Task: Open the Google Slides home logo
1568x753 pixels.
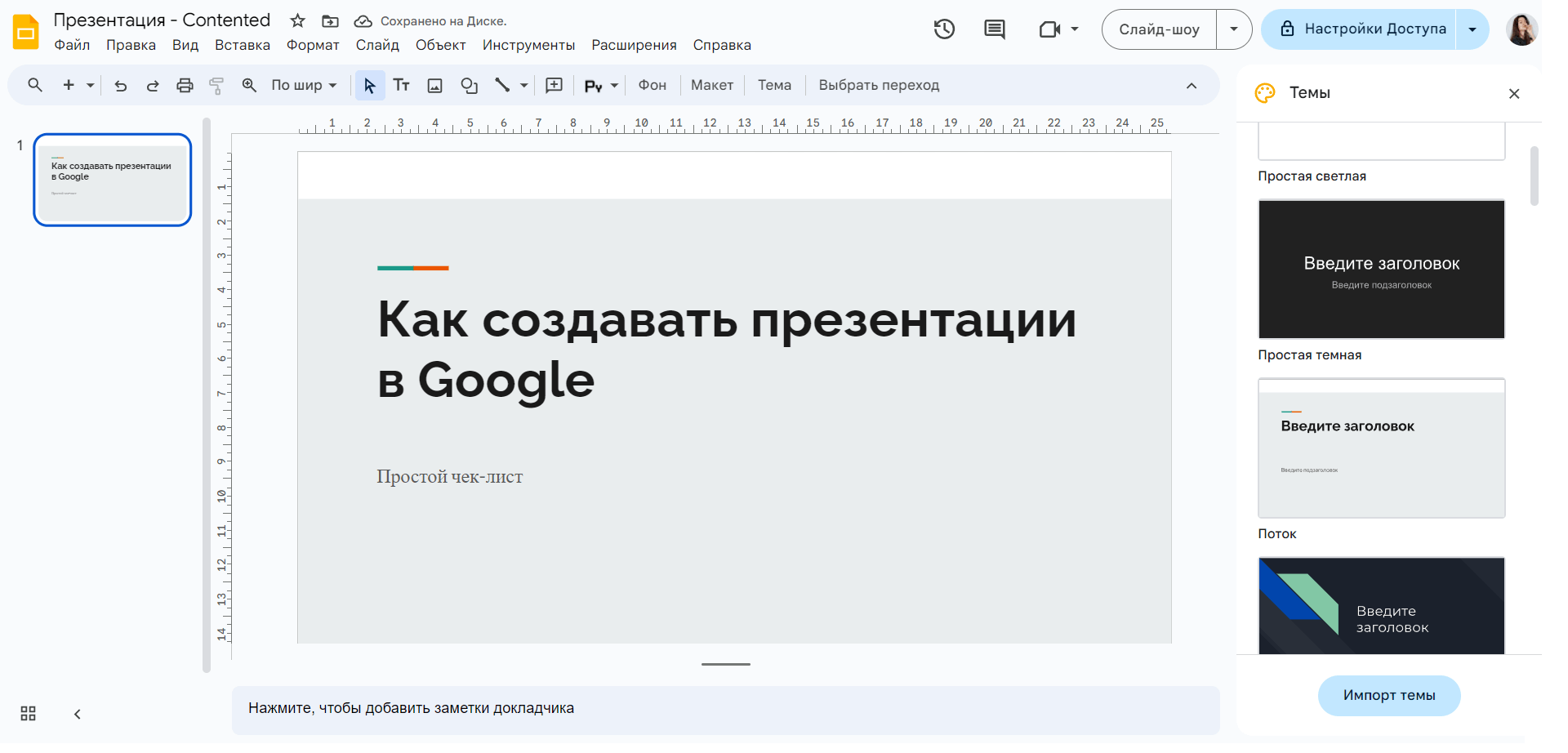Action: click(x=26, y=32)
